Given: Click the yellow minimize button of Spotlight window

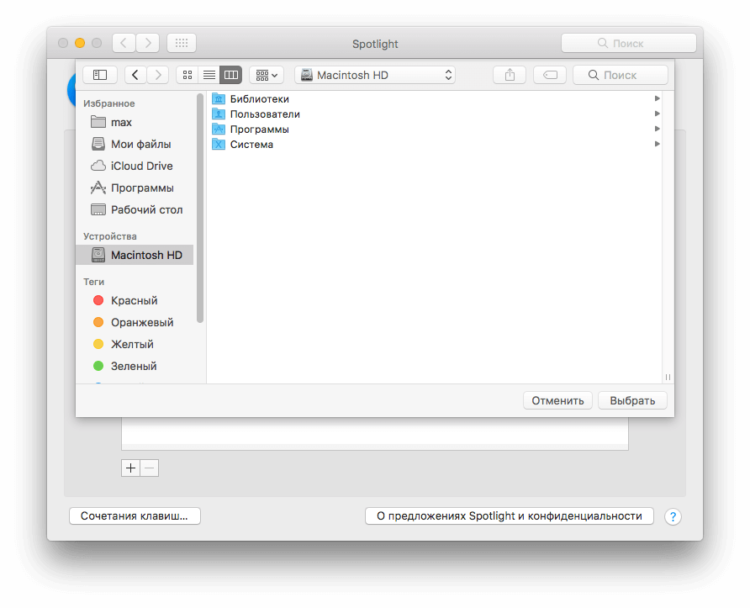Looking at the screenshot, I should [80, 43].
